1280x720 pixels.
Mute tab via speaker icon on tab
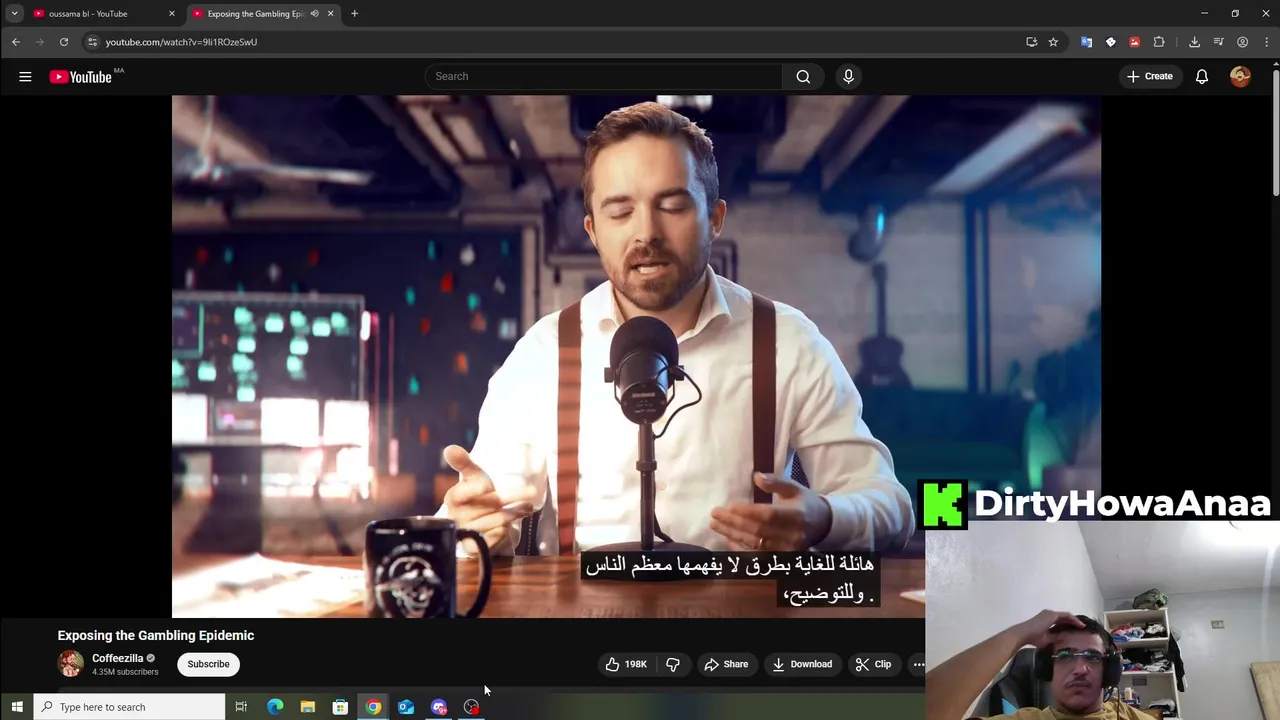click(314, 14)
